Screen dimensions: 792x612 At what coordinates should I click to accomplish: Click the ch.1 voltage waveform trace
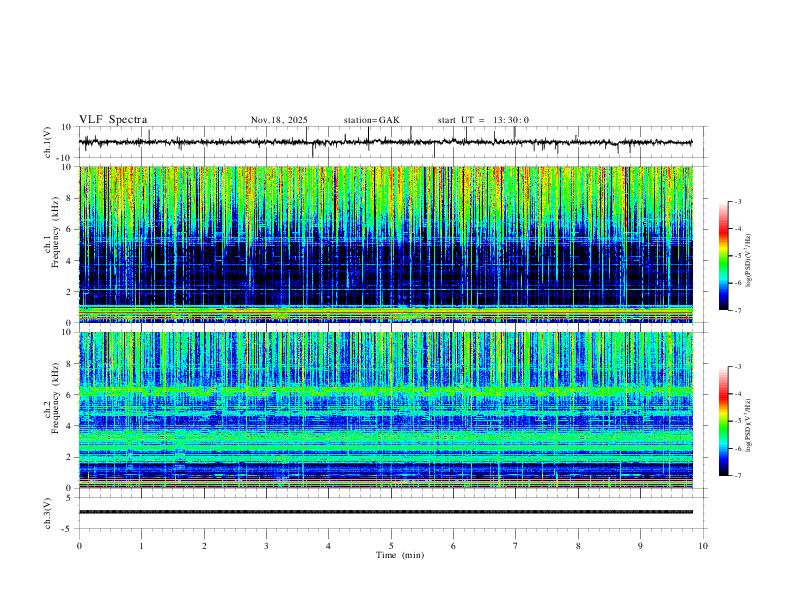(x=386, y=142)
